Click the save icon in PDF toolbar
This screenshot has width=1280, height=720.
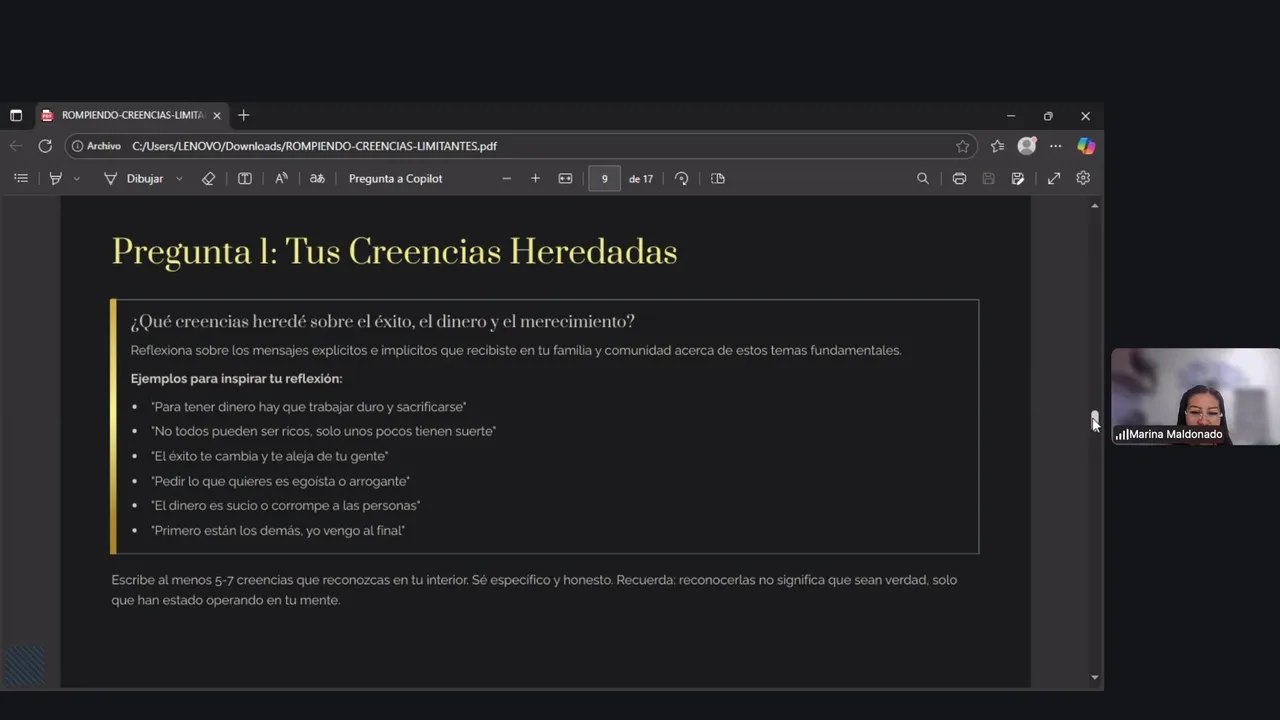point(988,178)
